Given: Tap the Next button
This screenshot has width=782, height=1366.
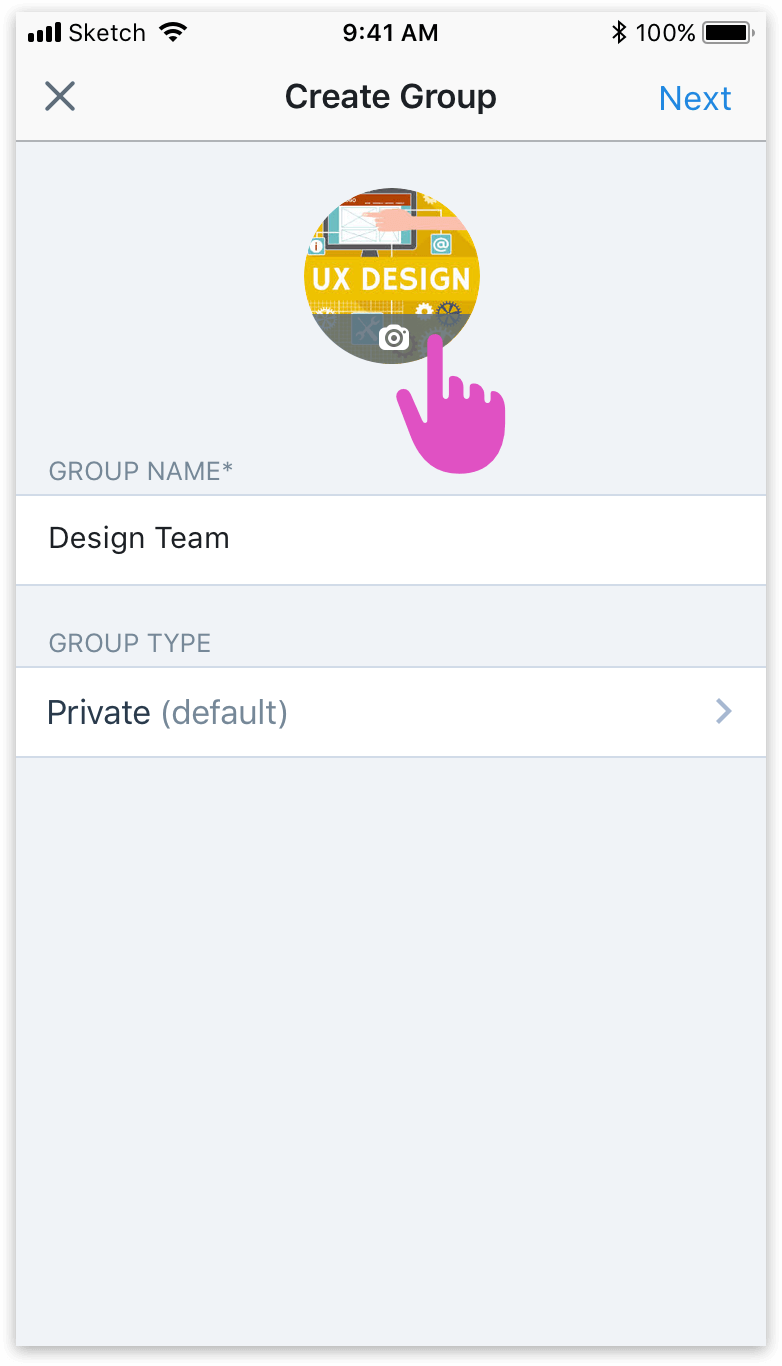Looking at the screenshot, I should coord(695,98).
